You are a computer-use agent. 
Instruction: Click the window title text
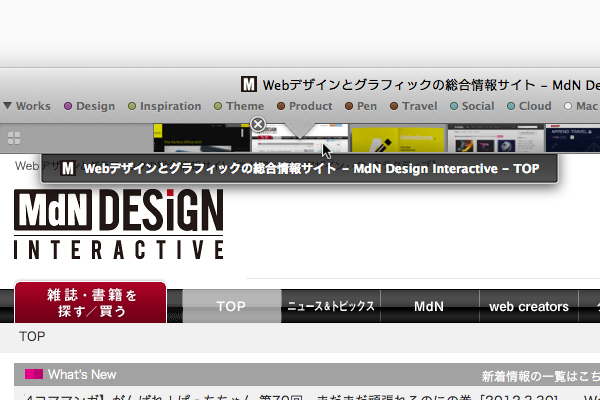[x=431, y=85]
